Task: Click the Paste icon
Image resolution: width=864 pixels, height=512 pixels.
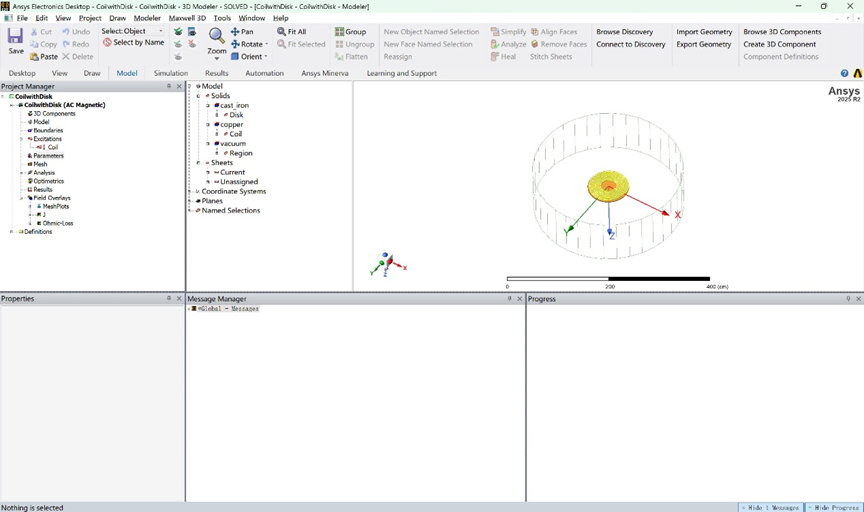Action: 34,57
